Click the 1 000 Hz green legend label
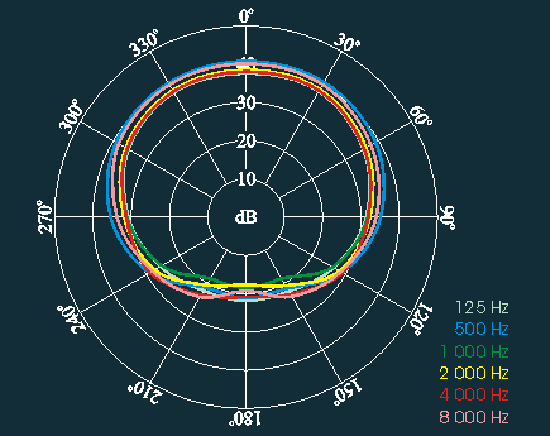550x436 pixels. click(x=474, y=351)
